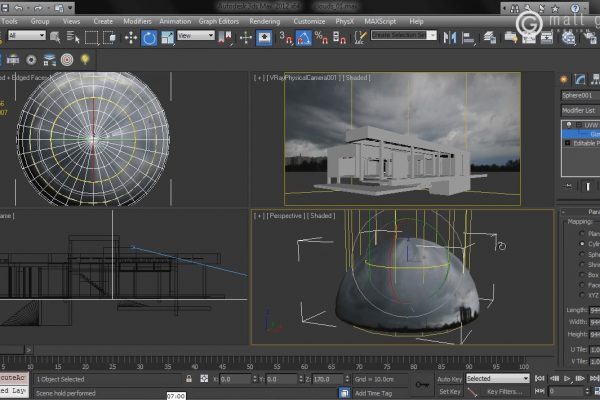Open the Group menu
Screen dimensions: 600x400
pyautogui.click(x=40, y=21)
